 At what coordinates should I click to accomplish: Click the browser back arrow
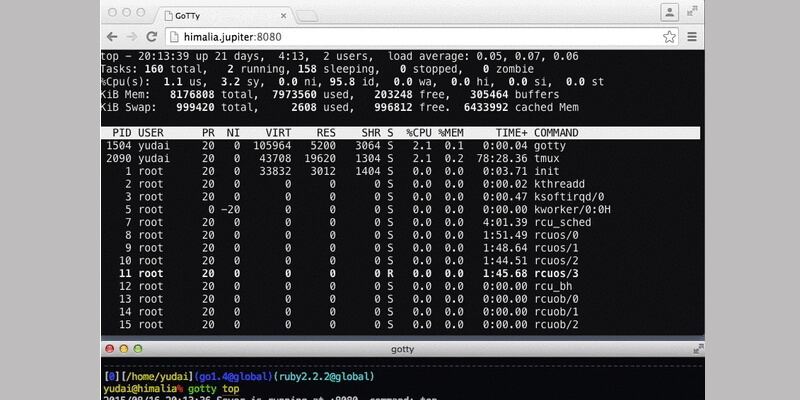pos(112,36)
